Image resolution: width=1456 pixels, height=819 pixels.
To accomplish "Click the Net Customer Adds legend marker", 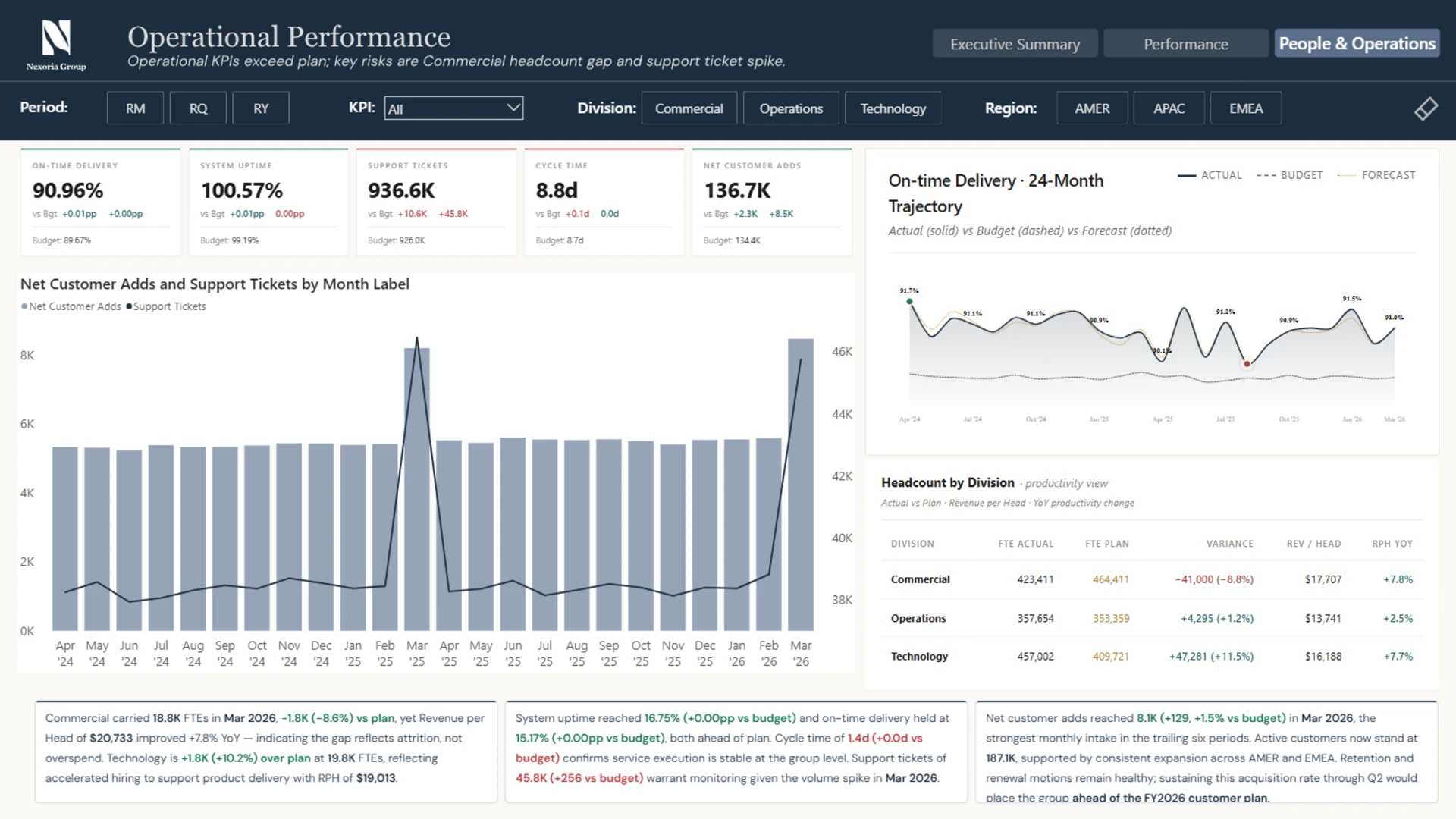I will point(24,306).
